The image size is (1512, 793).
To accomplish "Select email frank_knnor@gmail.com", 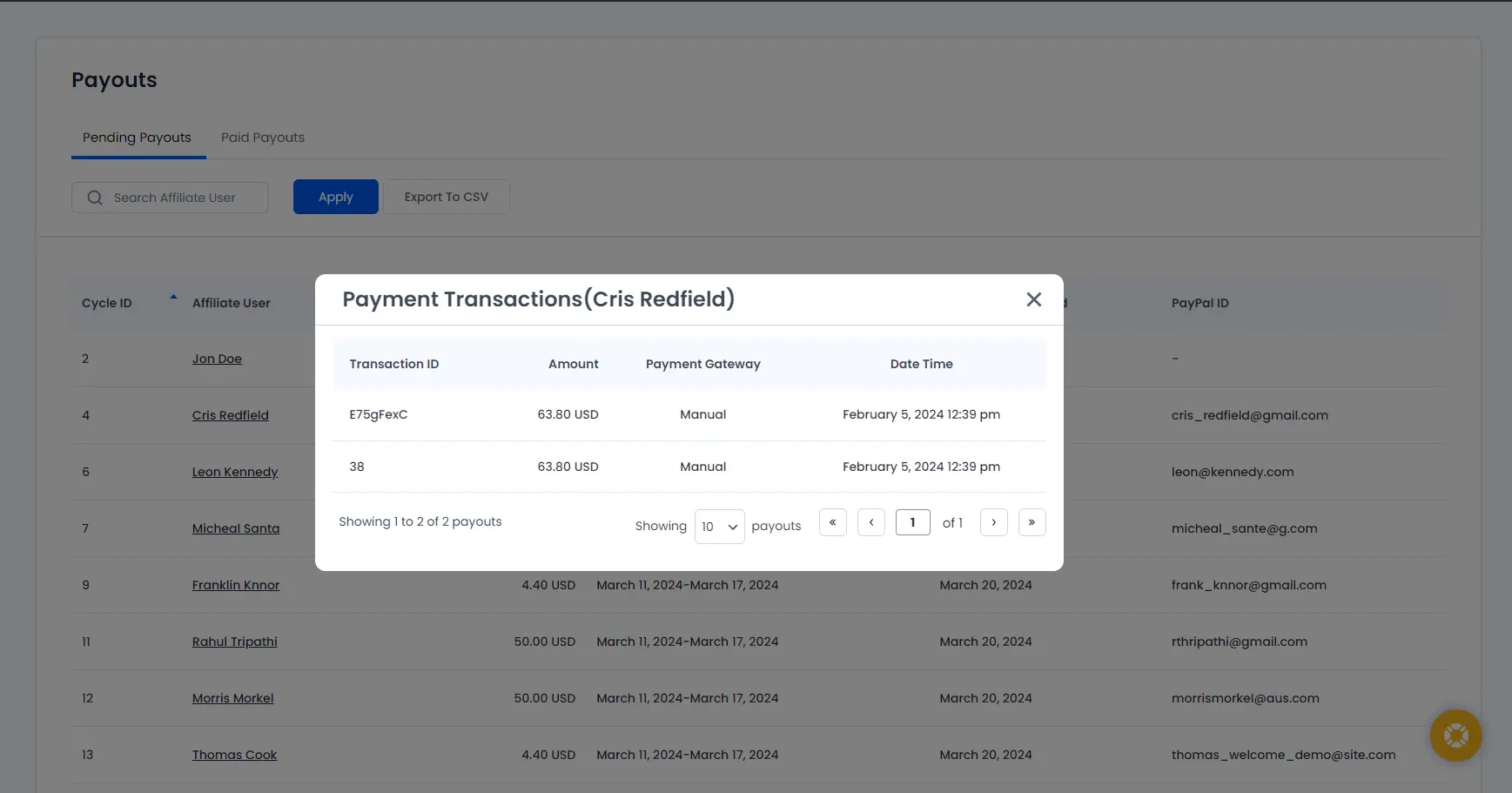I will pos(1249,585).
